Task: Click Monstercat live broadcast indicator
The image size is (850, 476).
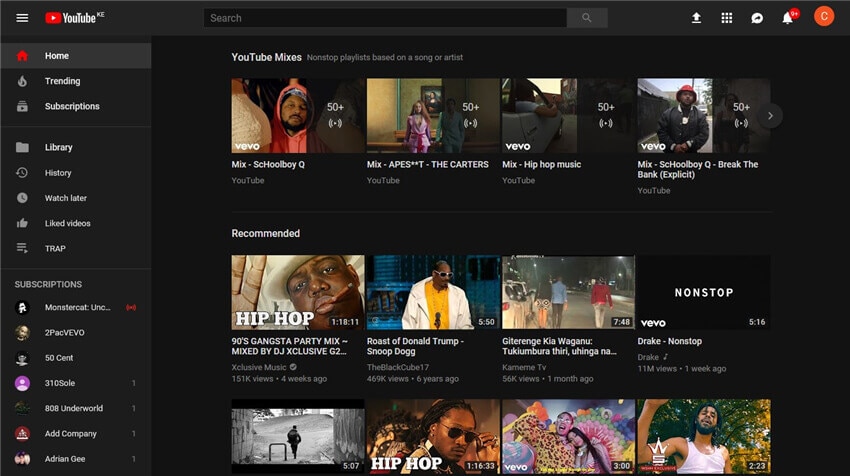Action: [131, 307]
